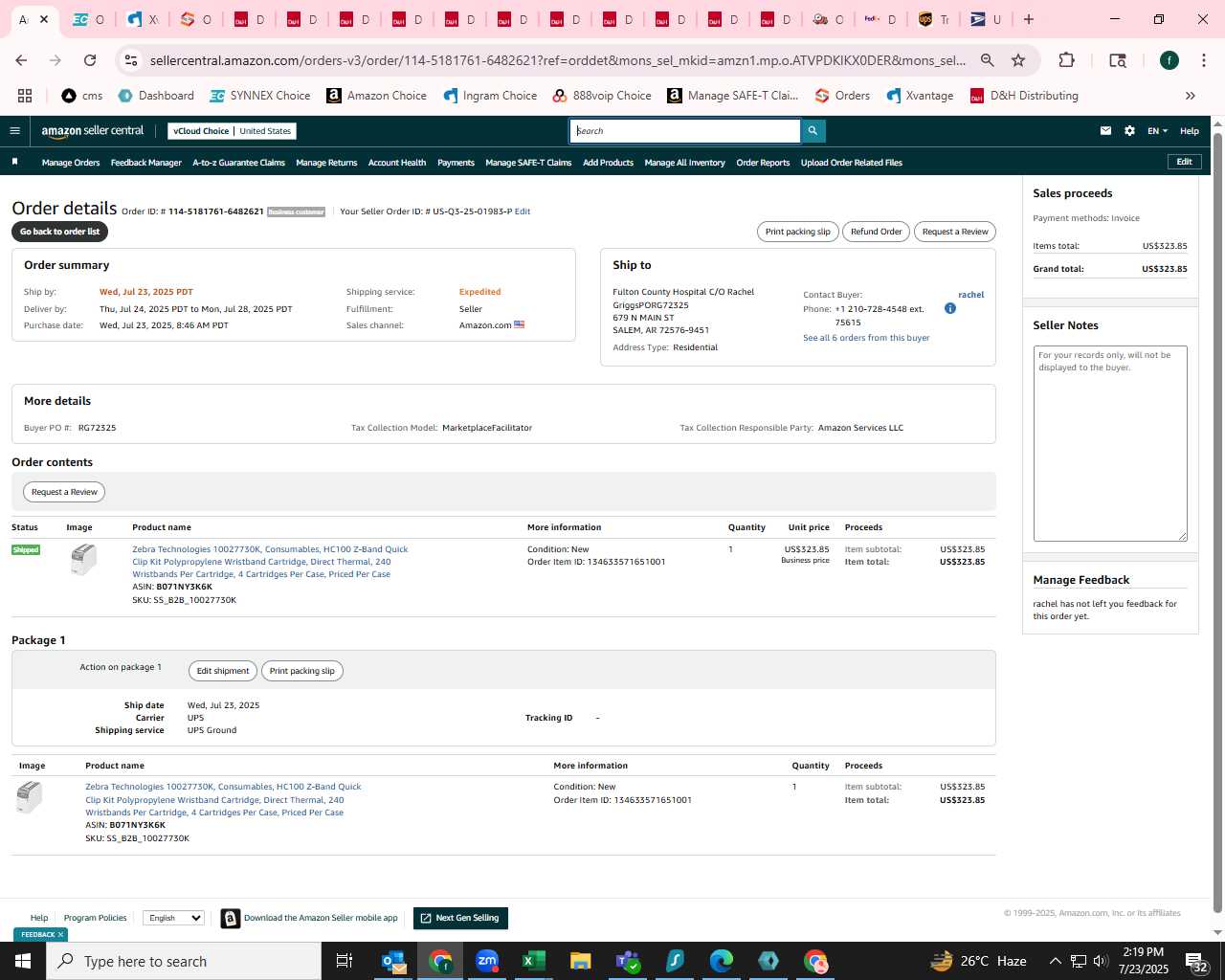
Task: Open the Amazon Choice bookmark
Action: [376, 96]
